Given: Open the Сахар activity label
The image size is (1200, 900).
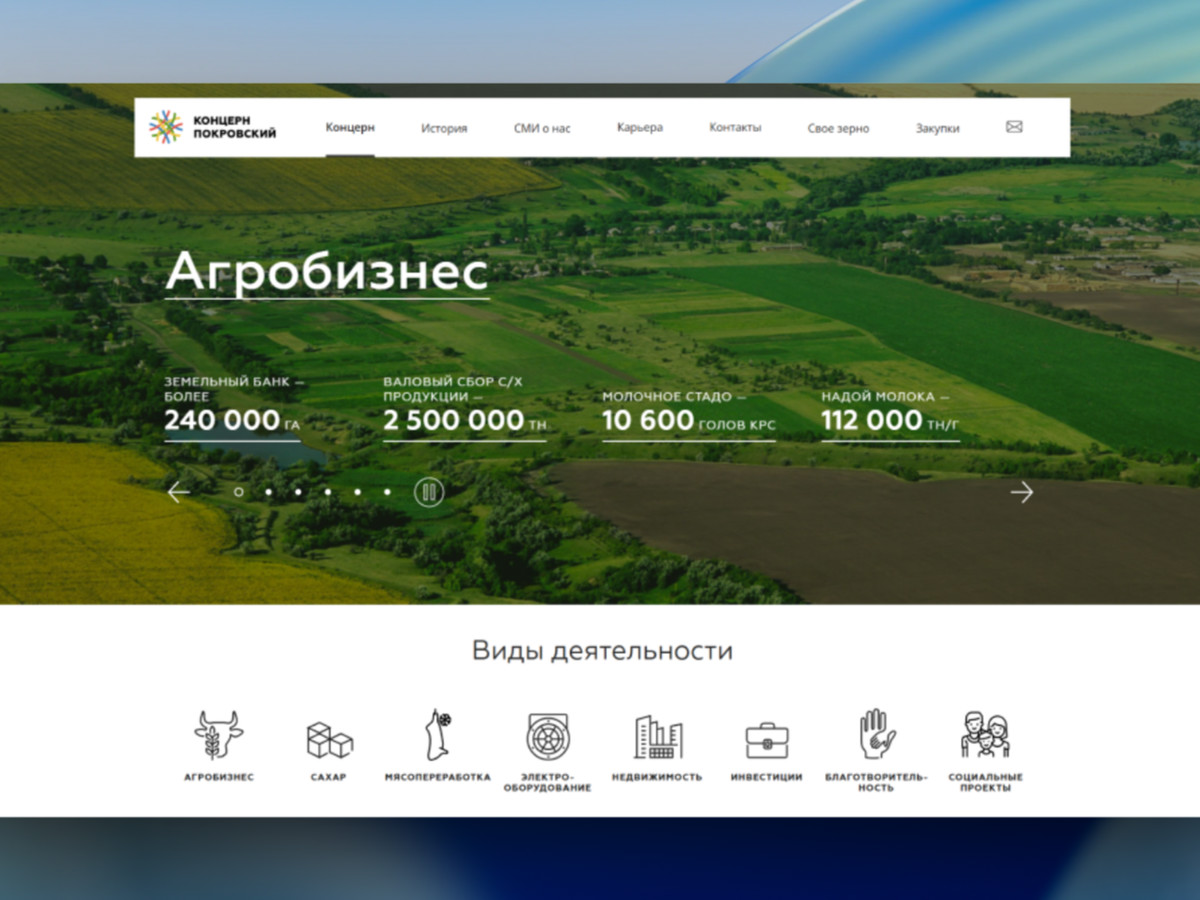Looking at the screenshot, I should point(329,777).
